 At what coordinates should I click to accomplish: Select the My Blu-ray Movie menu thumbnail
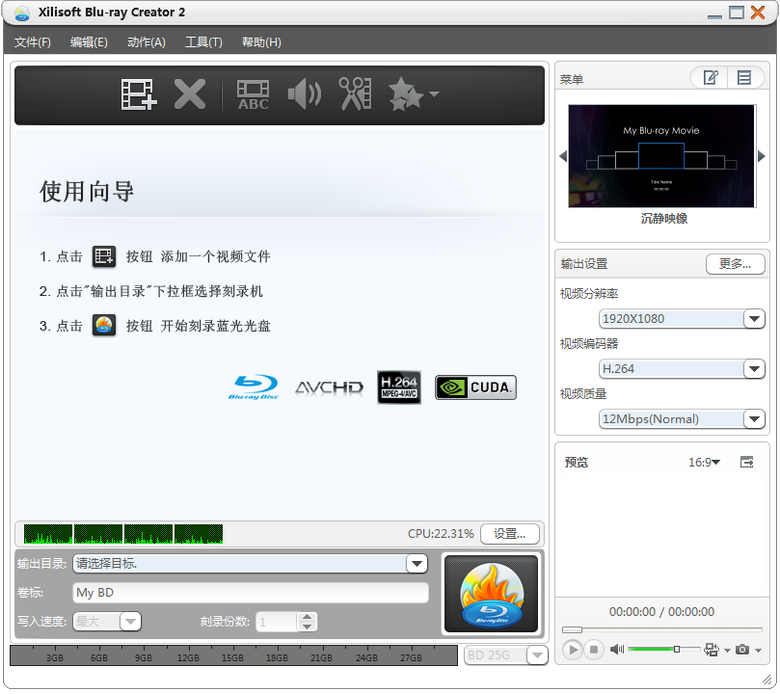[x=662, y=156]
